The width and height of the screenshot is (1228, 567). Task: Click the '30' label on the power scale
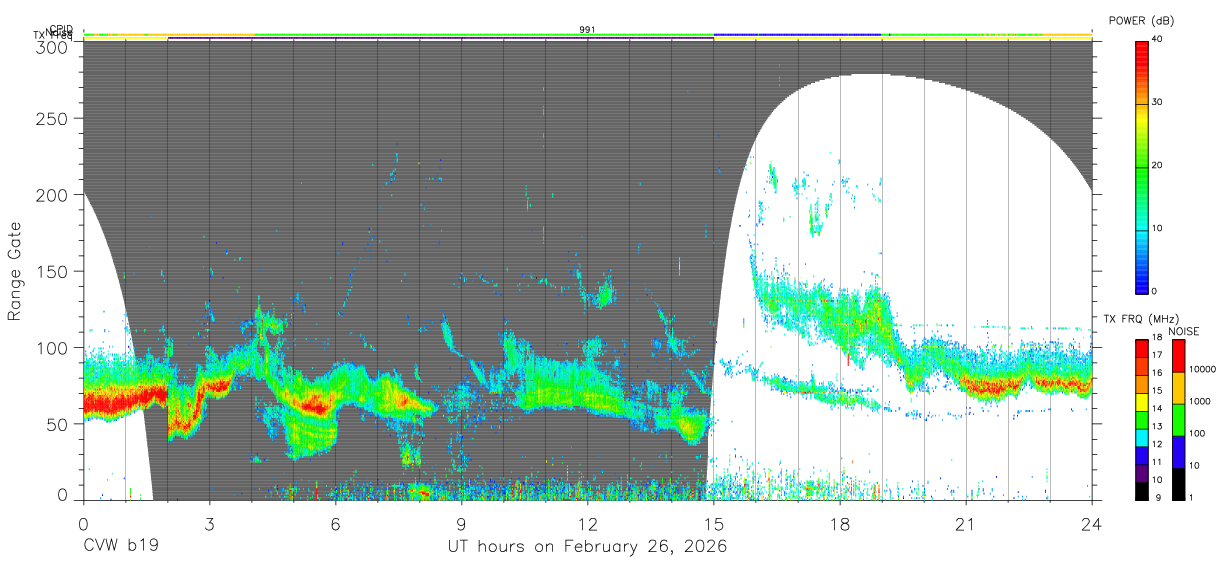coord(1158,102)
